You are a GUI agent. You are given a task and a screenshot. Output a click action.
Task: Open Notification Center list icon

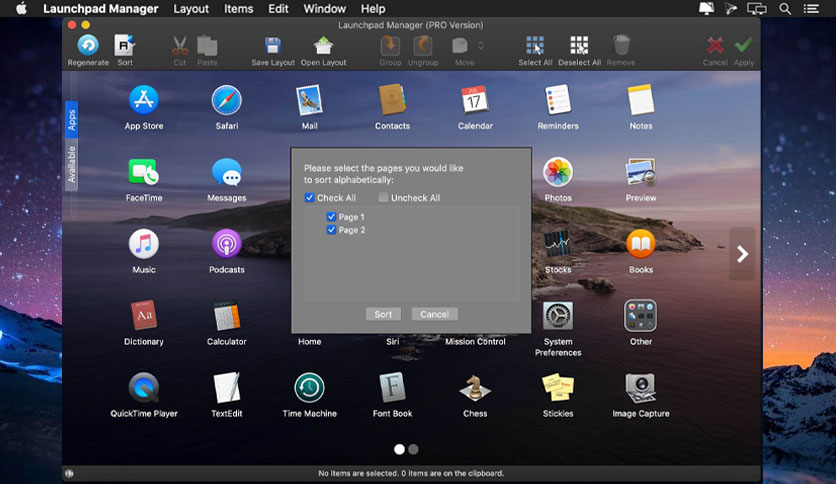(x=811, y=9)
